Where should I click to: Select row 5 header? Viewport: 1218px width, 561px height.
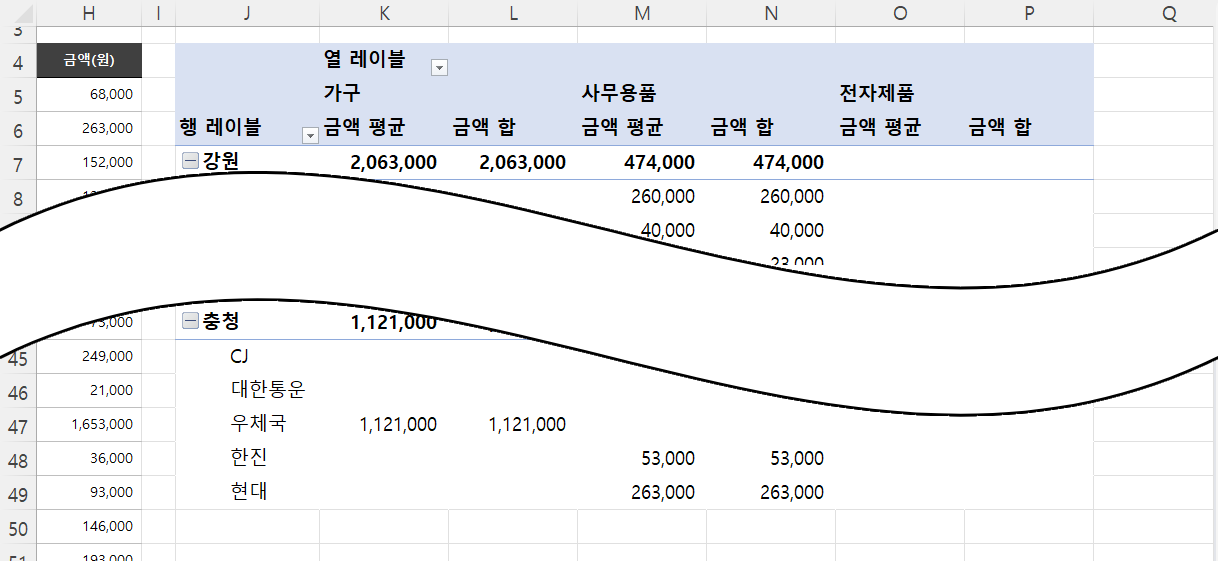(x=18, y=95)
